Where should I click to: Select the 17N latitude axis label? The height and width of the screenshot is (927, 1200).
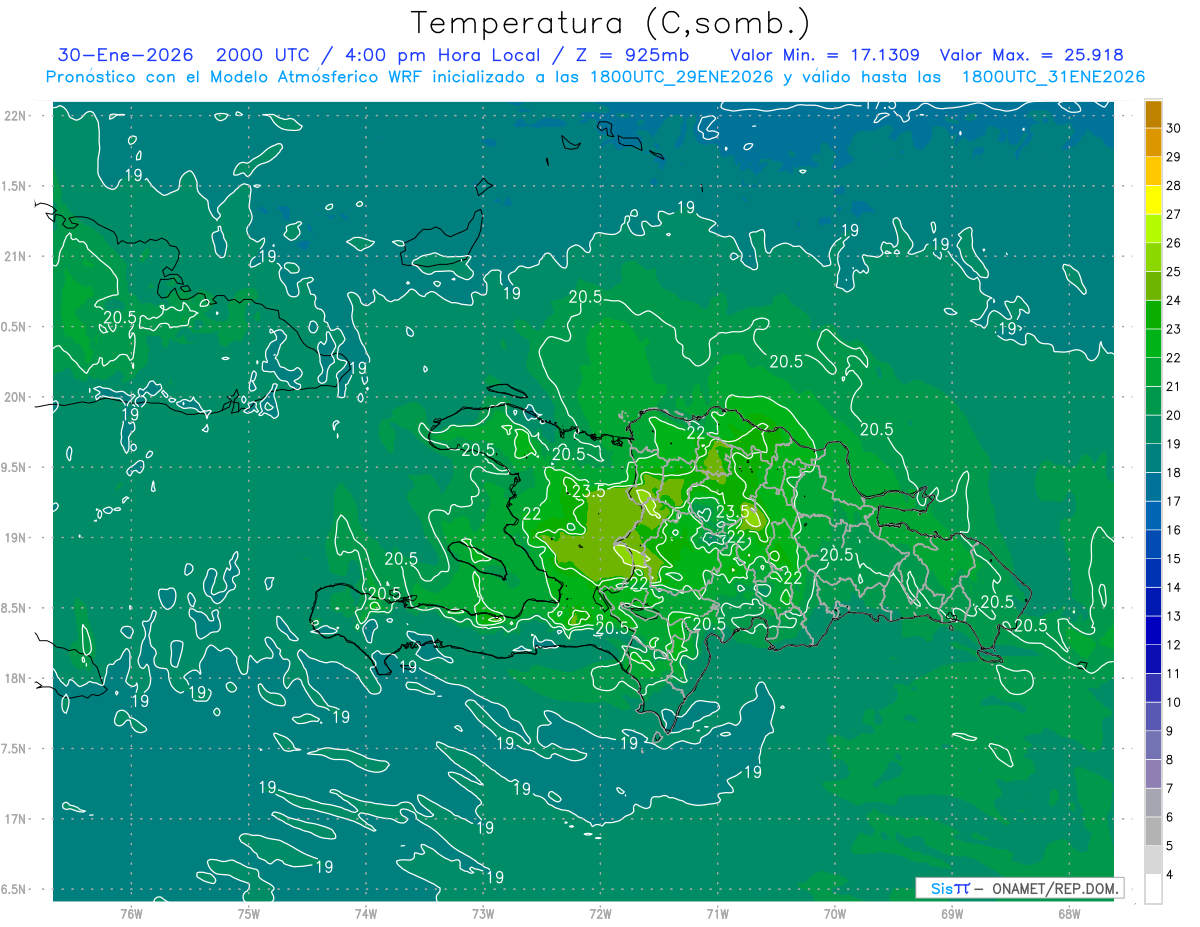tap(17, 819)
